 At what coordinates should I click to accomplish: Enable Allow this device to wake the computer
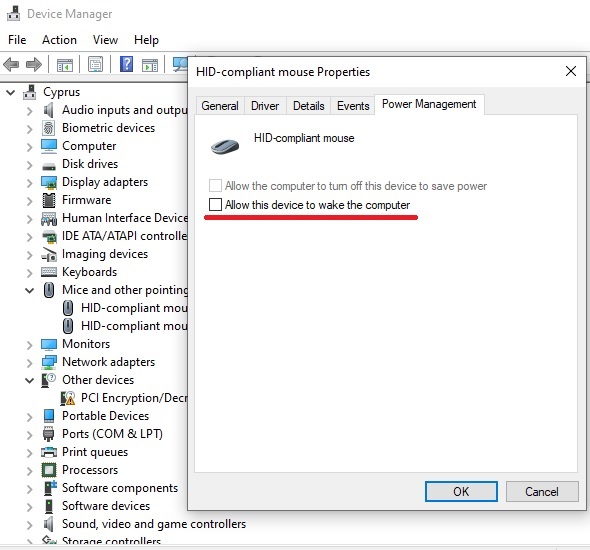215,205
